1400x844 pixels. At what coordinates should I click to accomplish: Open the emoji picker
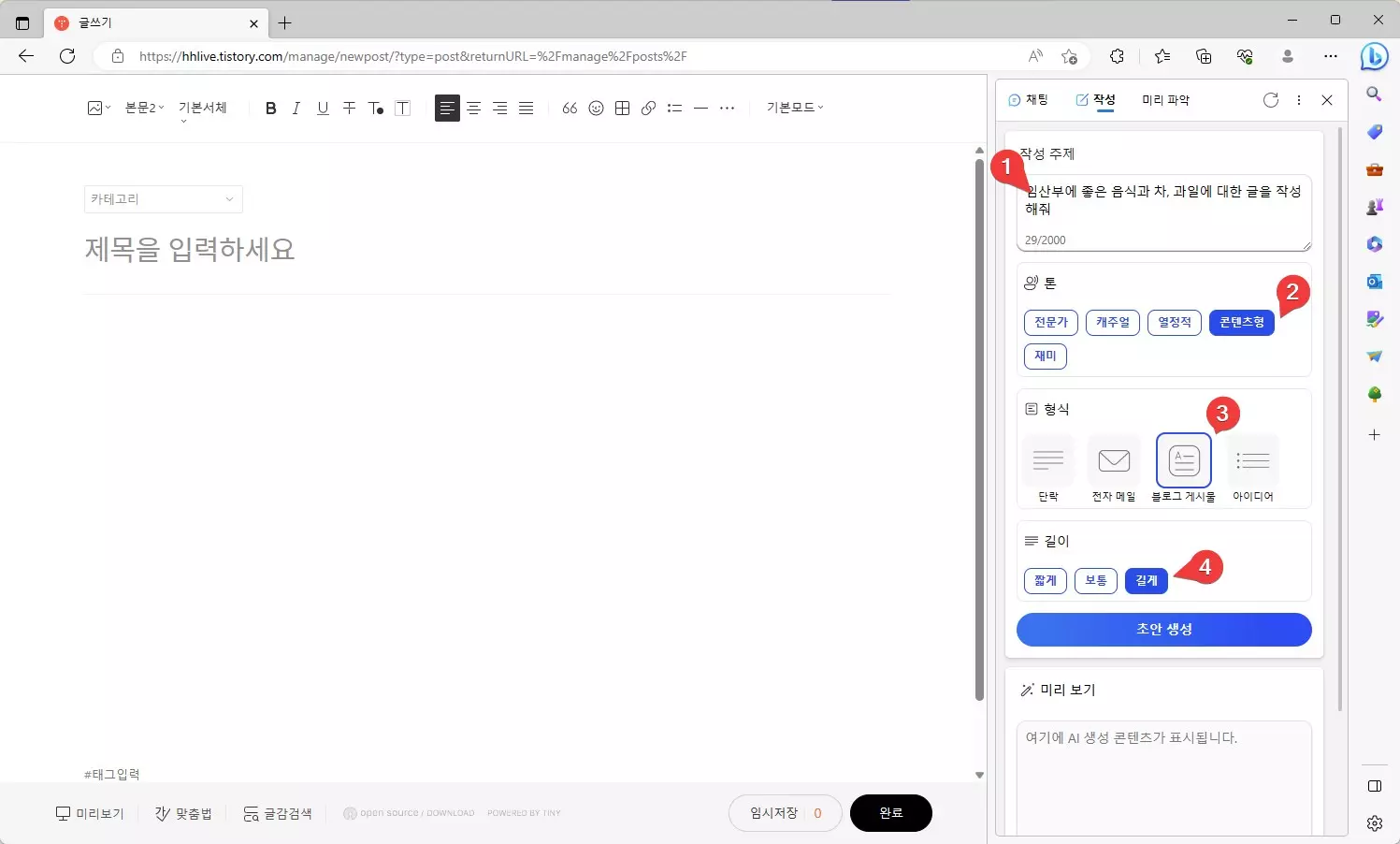tap(596, 109)
